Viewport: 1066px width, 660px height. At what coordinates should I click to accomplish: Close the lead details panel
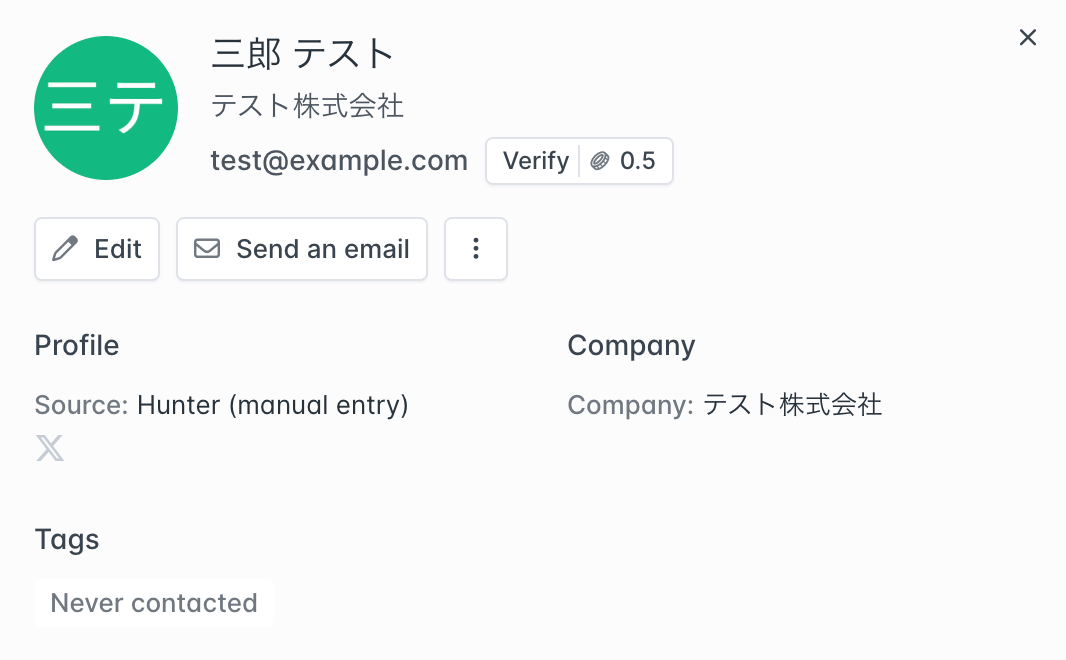click(x=1027, y=38)
